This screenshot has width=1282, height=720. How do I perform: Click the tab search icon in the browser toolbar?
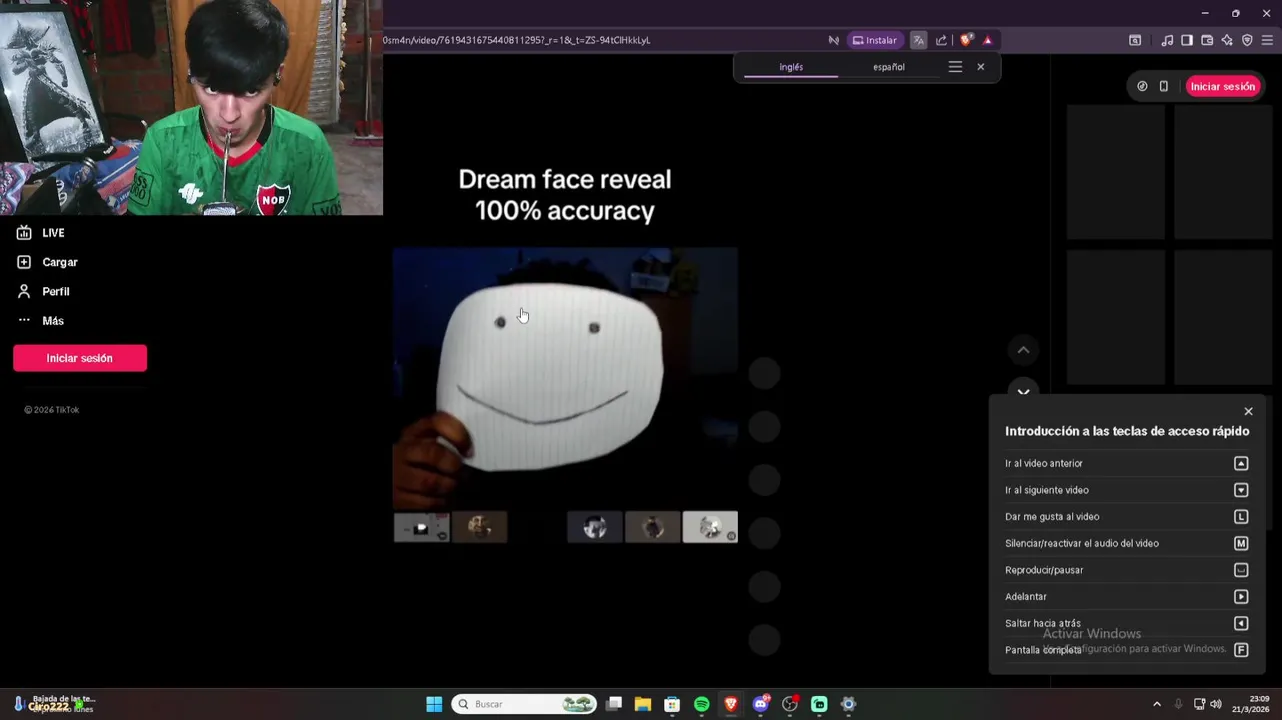[x=1135, y=40]
